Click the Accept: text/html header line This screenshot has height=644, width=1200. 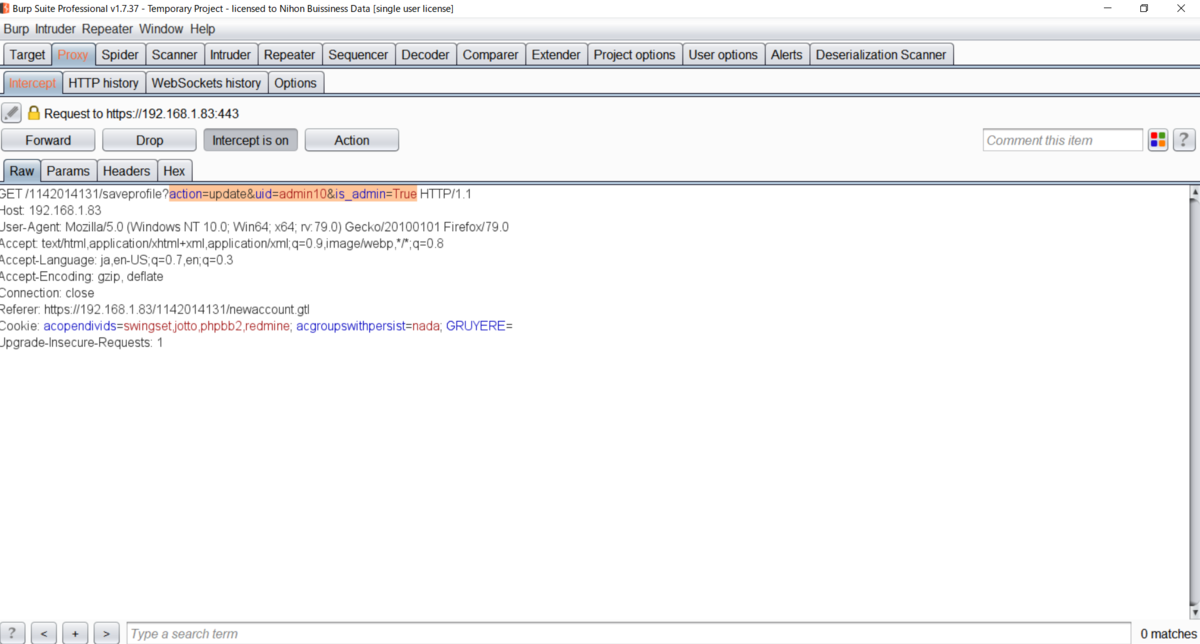(x=222, y=243)
